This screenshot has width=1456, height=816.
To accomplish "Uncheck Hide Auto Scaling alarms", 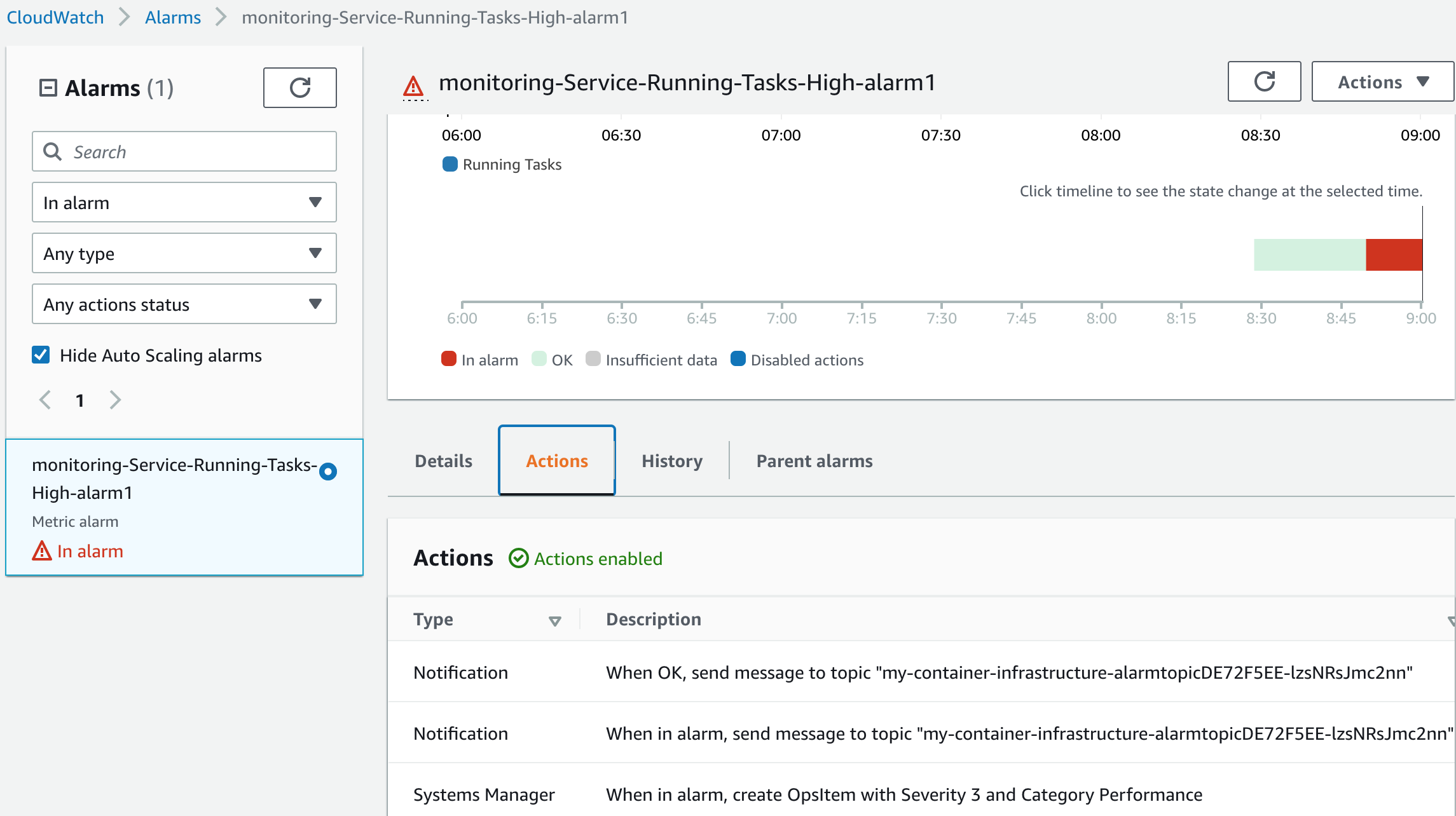I will (41, 355).
